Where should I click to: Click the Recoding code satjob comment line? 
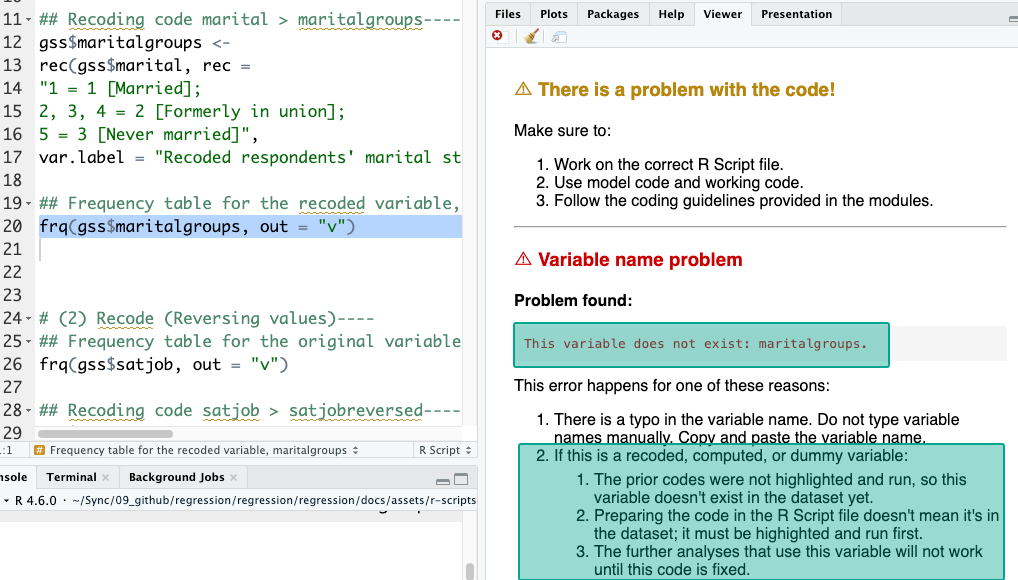pyautogui.click(x=250, y=410)
